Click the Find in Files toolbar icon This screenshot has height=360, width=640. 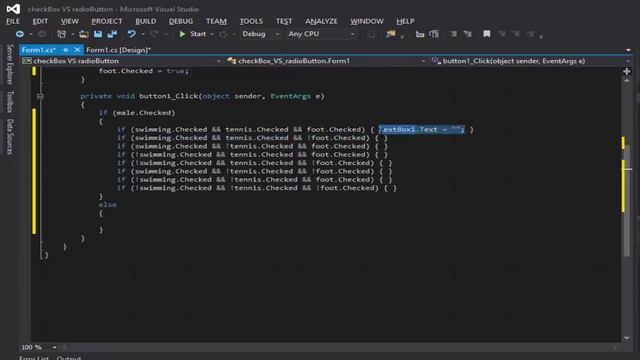391,34
